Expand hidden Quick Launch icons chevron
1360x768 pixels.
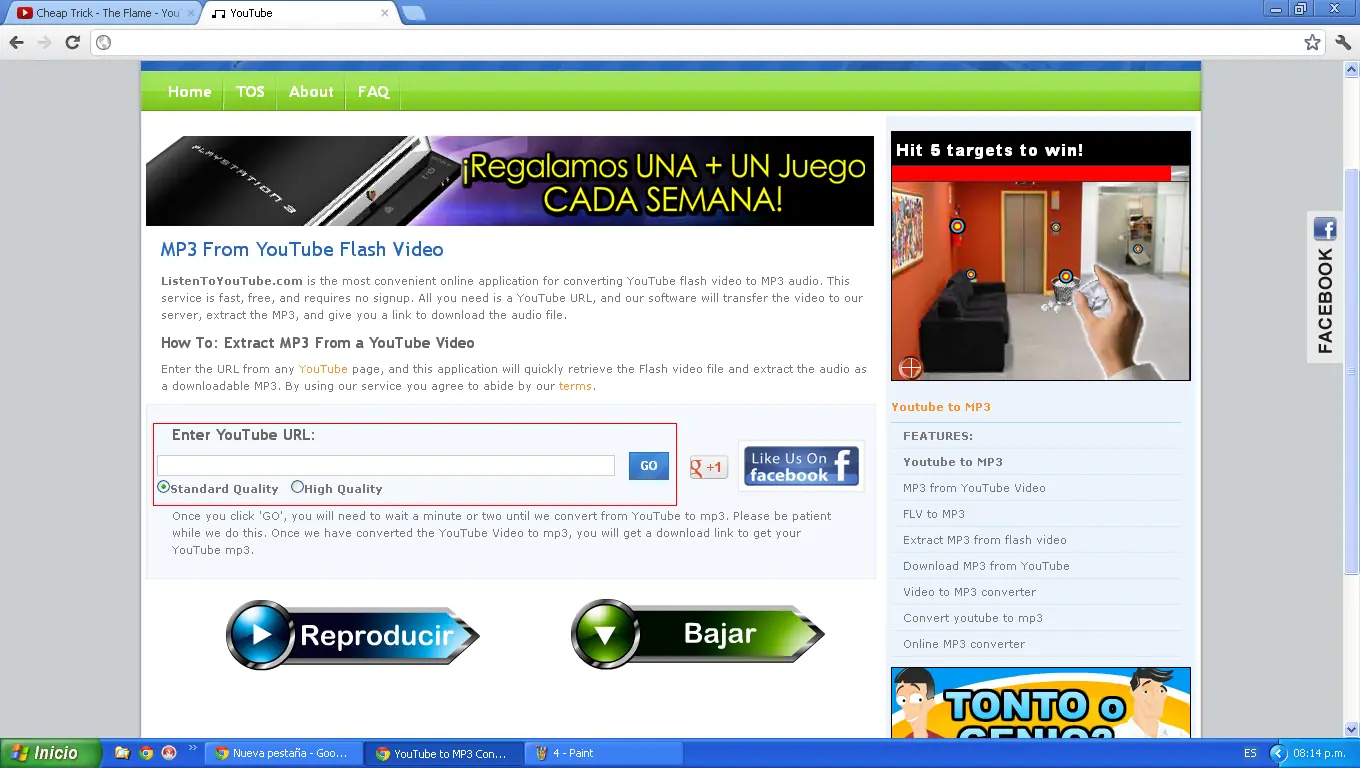pos(193,749)
